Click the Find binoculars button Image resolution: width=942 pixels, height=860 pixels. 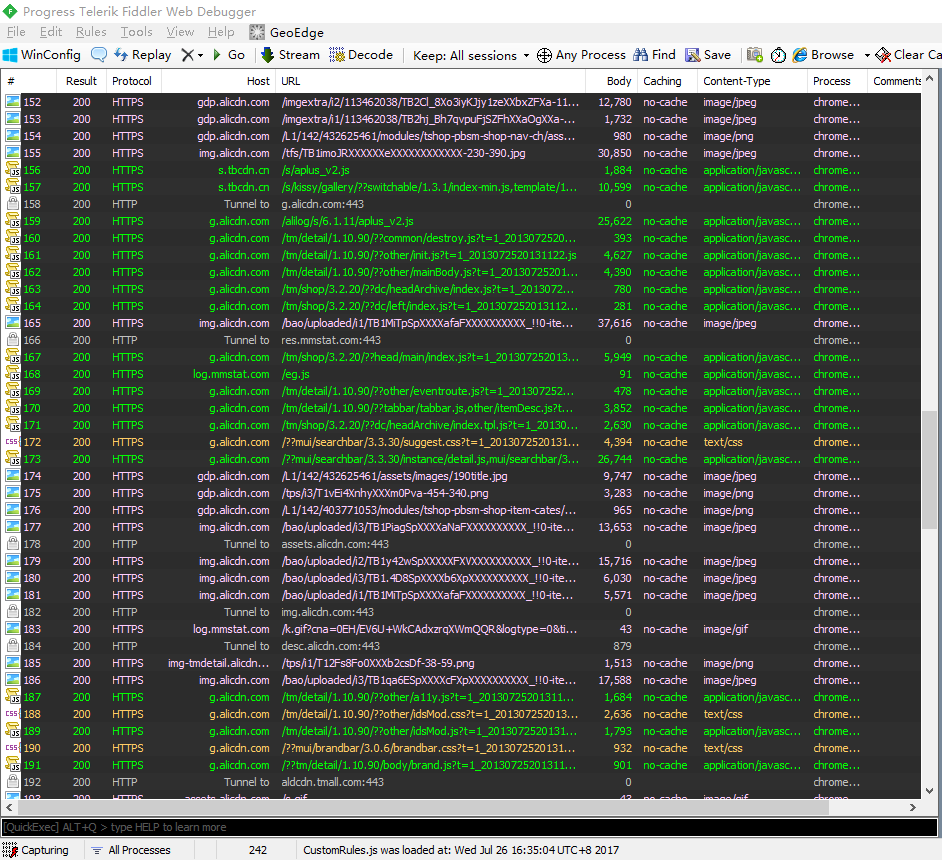point(654,55)
